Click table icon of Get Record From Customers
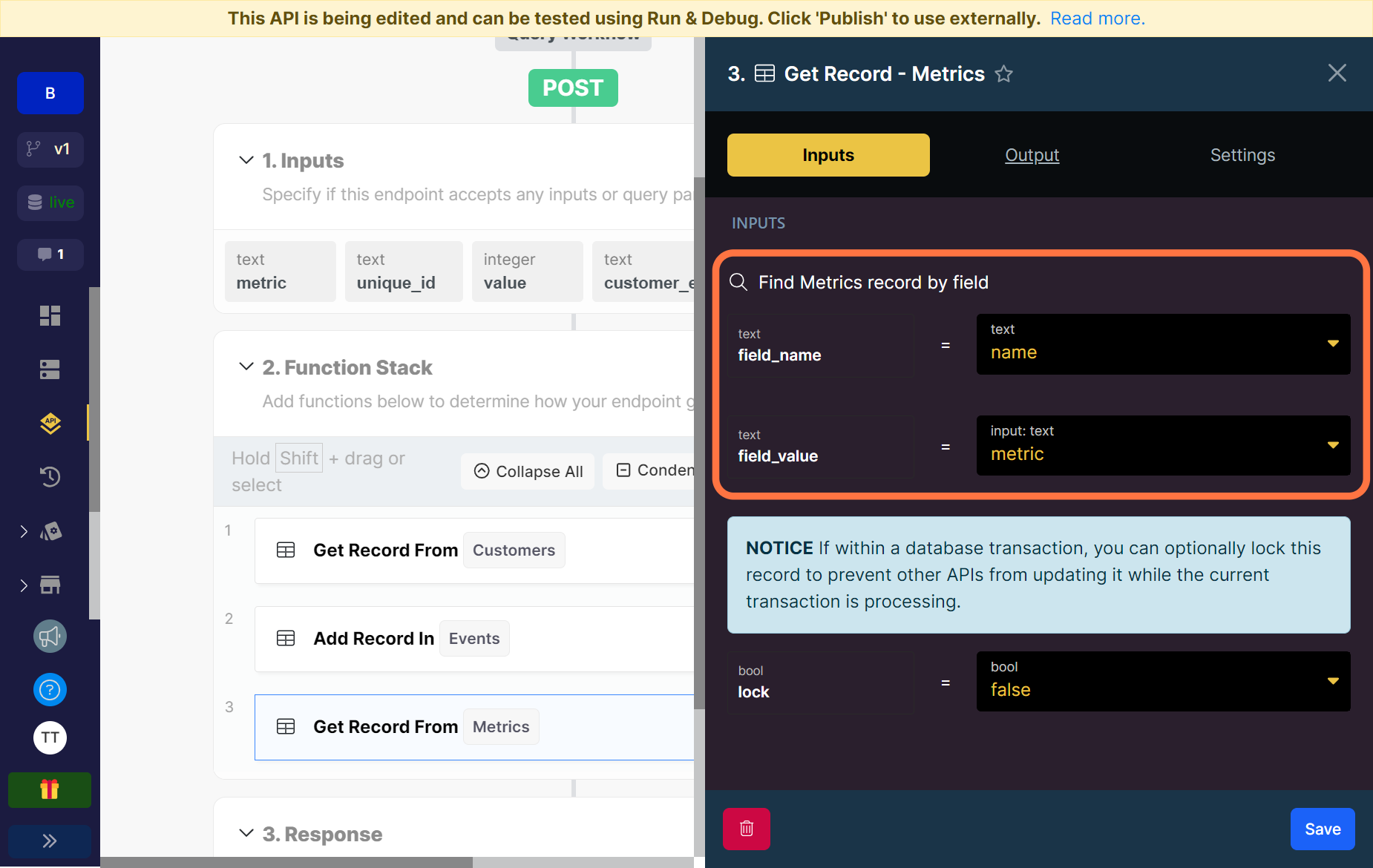 click(286, 550)
